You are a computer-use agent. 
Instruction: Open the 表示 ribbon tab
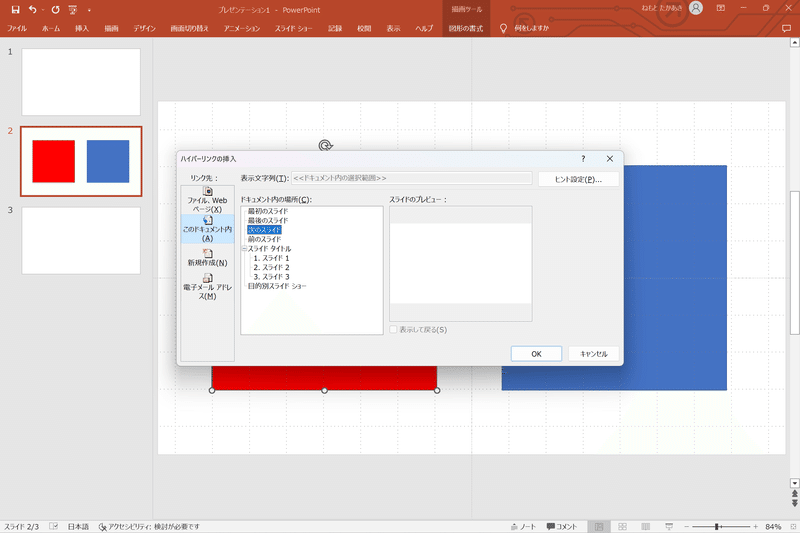393,29
